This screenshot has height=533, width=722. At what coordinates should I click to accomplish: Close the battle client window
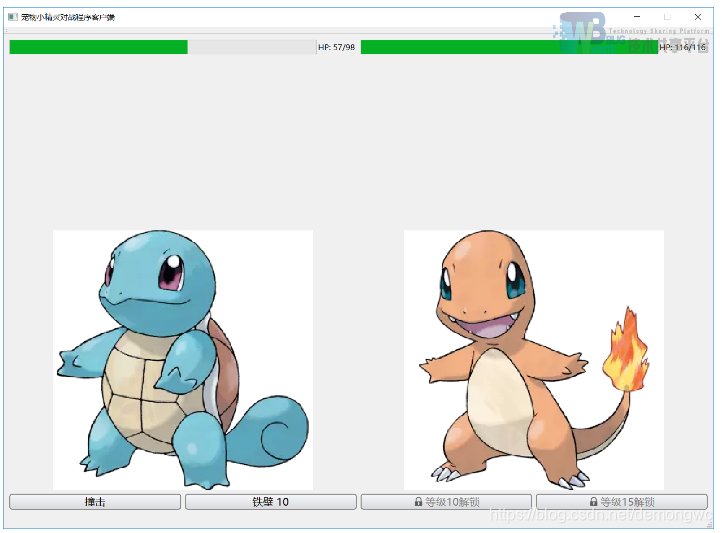[x=698, y=17]
